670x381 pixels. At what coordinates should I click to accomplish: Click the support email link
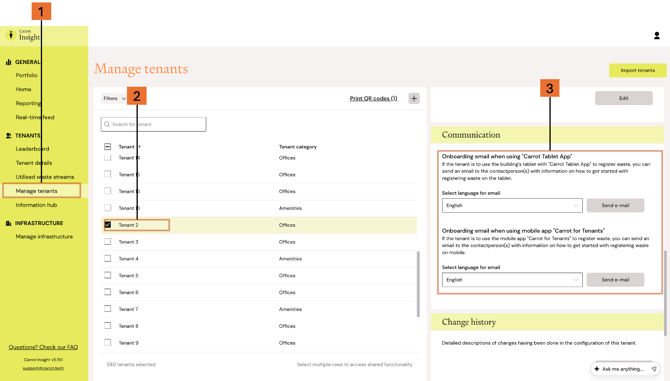pyautogui.click(x=43, y=368)
